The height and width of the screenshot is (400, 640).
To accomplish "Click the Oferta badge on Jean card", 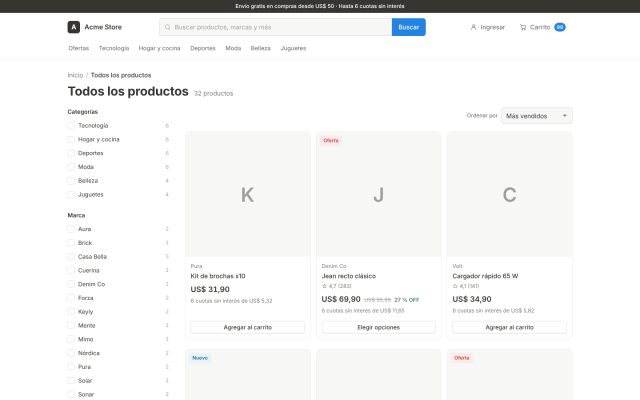I will (x=331, y=140).
